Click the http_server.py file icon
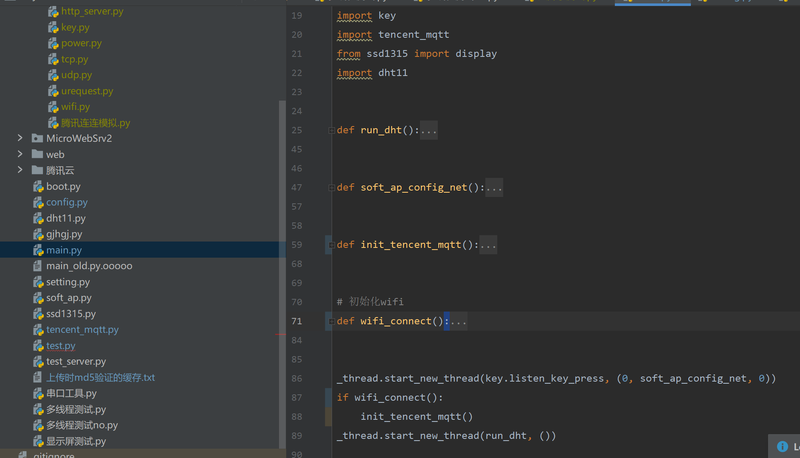The width and height of the screenshot is (800, 458). (x=53, y=11)
